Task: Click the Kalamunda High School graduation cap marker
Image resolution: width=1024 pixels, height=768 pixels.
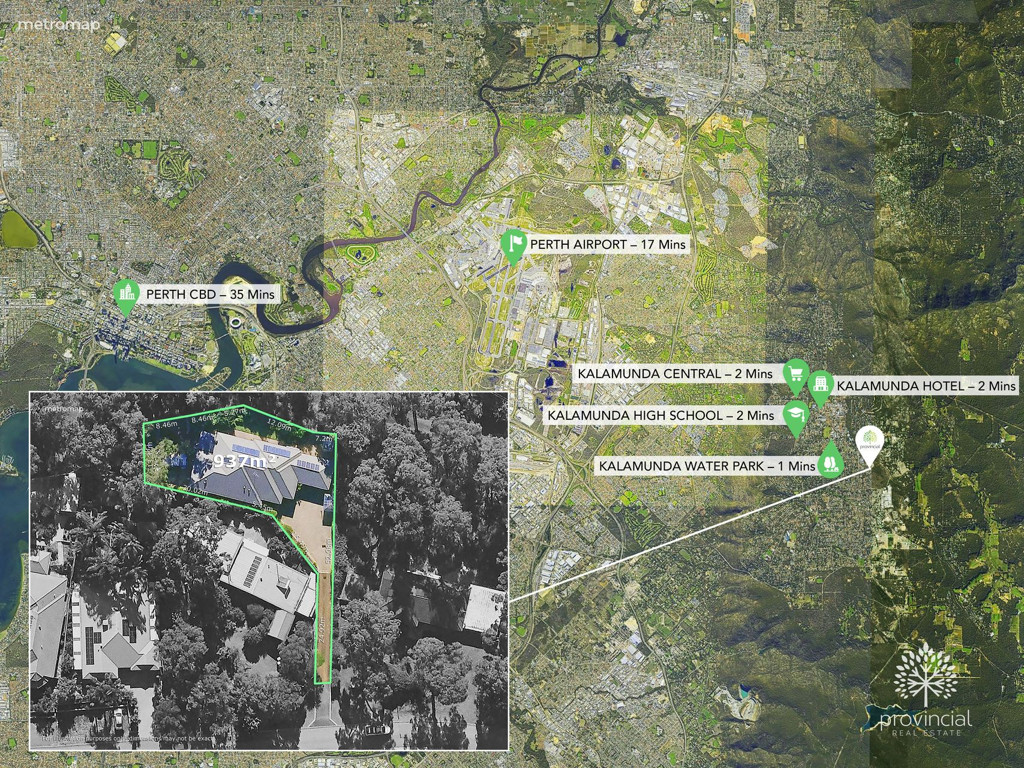Action: (795, 415)
